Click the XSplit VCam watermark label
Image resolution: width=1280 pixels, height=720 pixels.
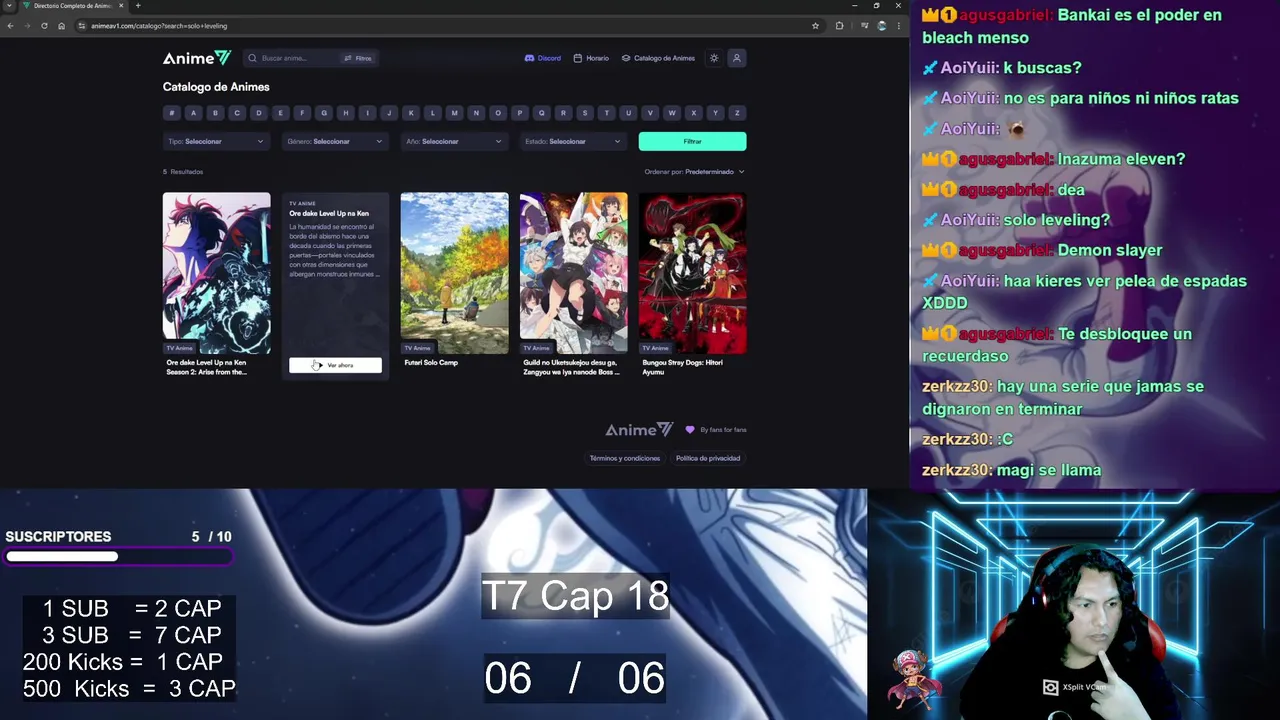click(1075, 687)
